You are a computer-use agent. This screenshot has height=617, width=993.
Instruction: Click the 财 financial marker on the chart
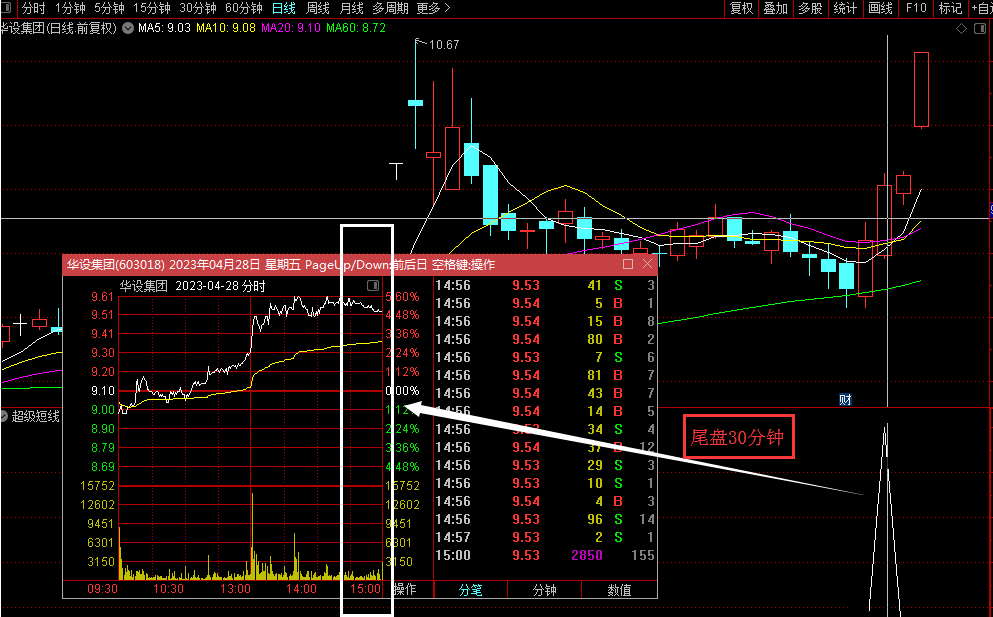(845, 399)
